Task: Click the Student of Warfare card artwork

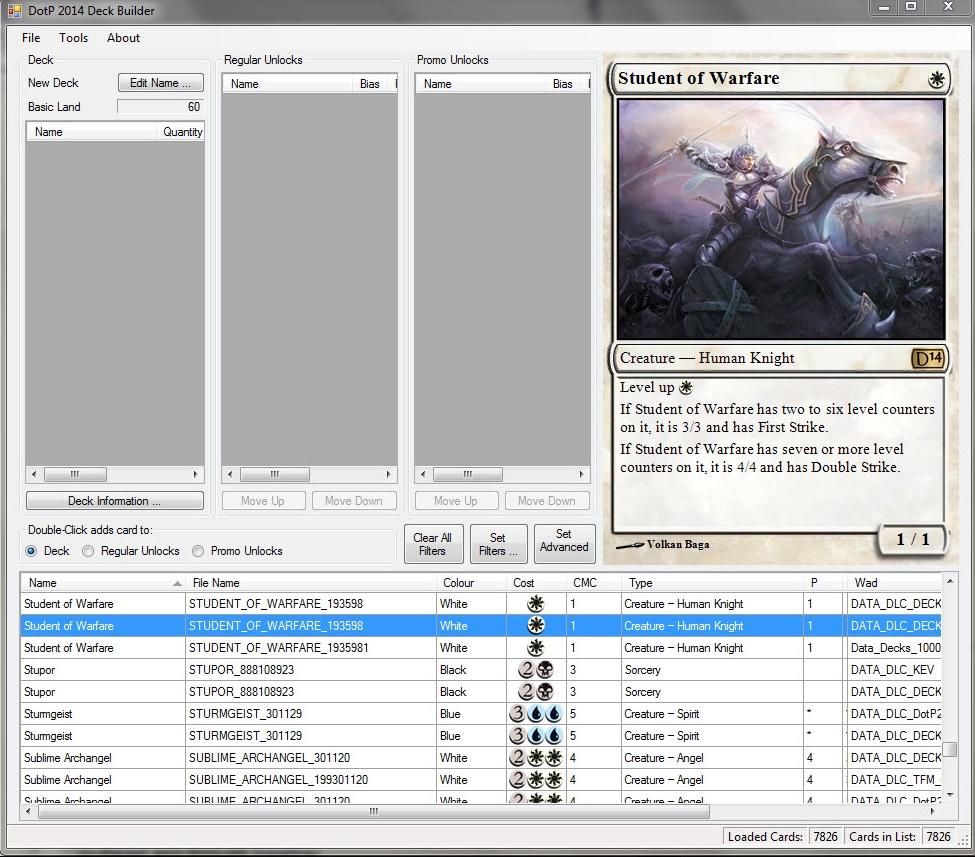Action: (x=780, y=219)
